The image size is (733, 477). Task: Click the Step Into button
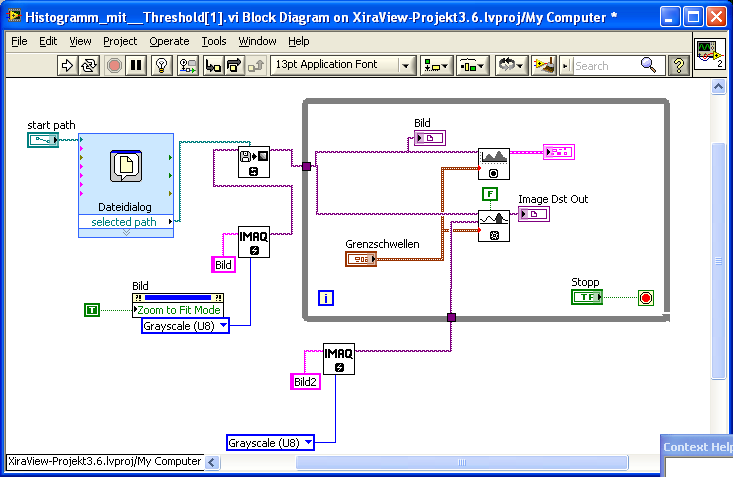coord(213,65)
